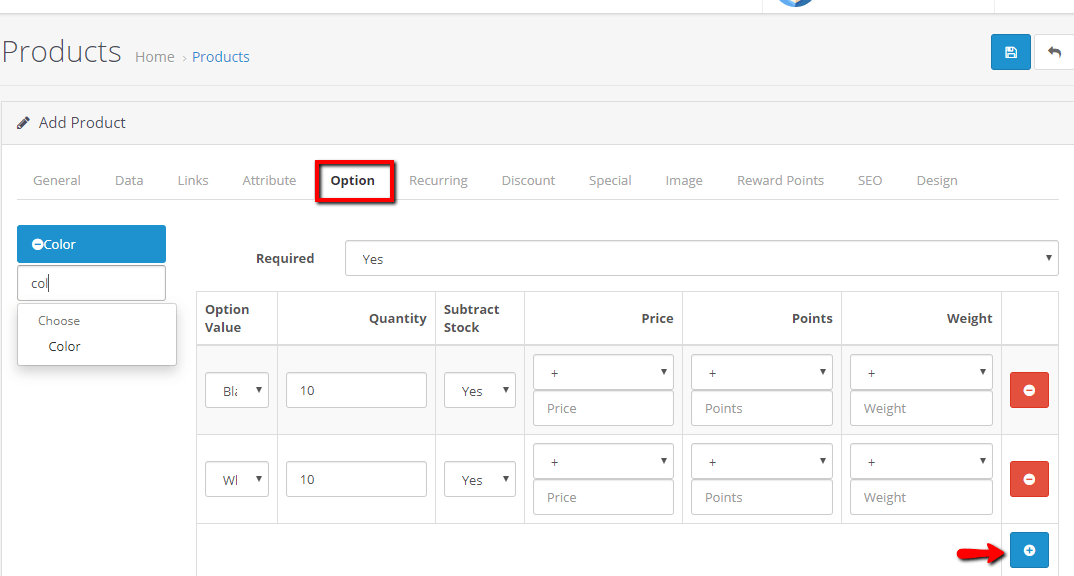The image size is (1074, 576).
Task: Open the first Option Value dropdown
Action: (237, 390)
